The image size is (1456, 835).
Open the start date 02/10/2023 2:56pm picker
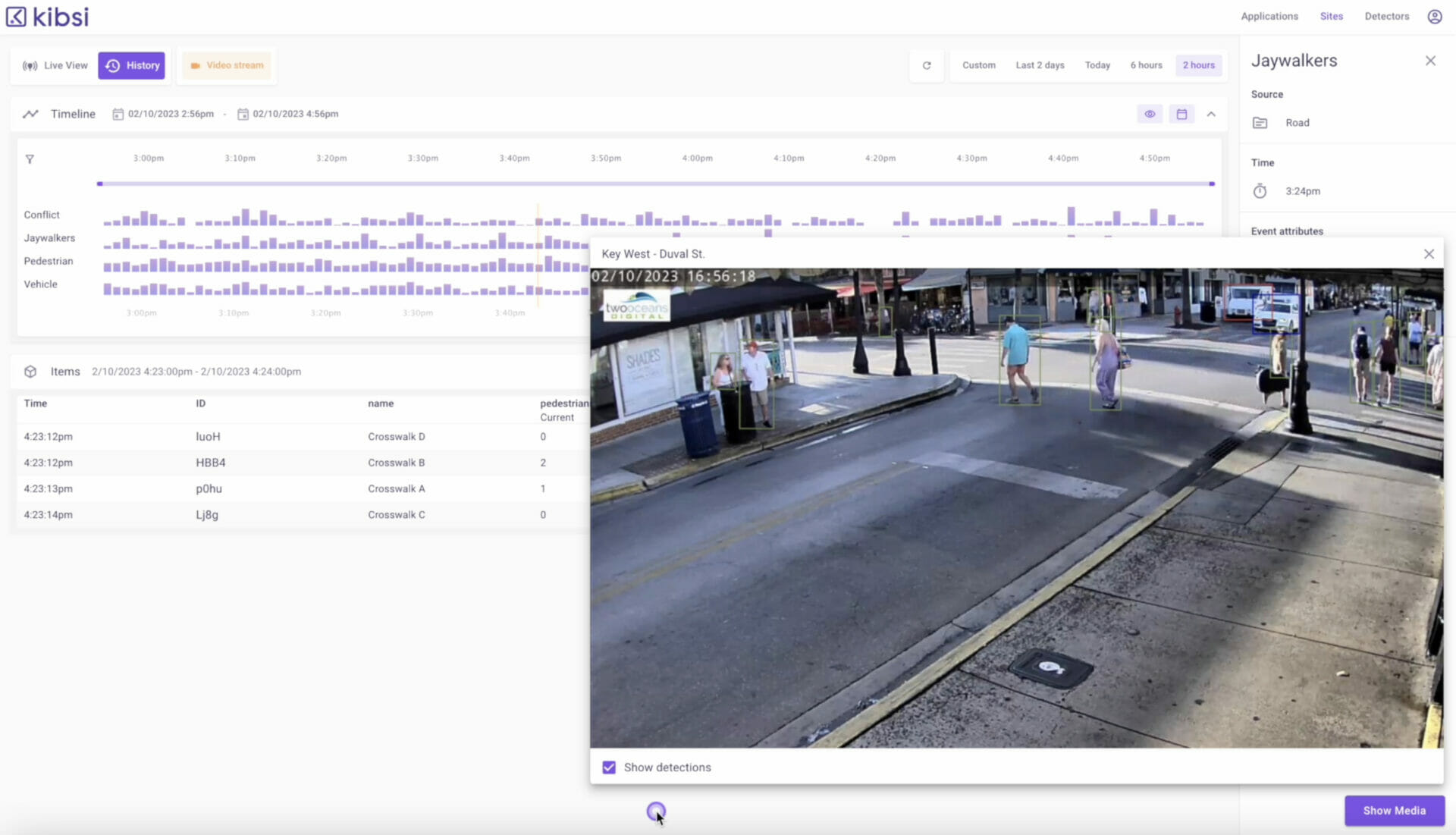[163, 114]
